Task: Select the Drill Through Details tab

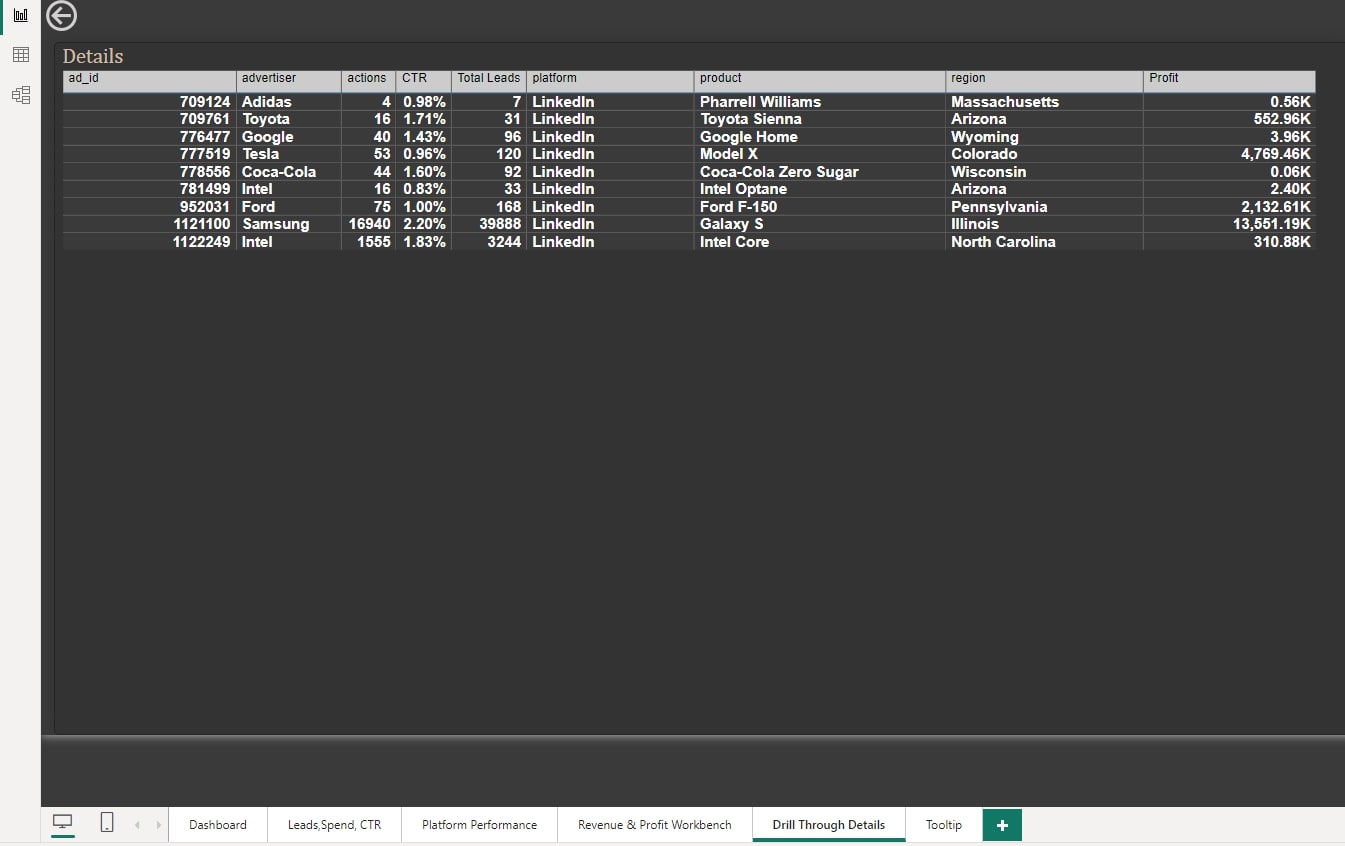Action: (829, 825)
